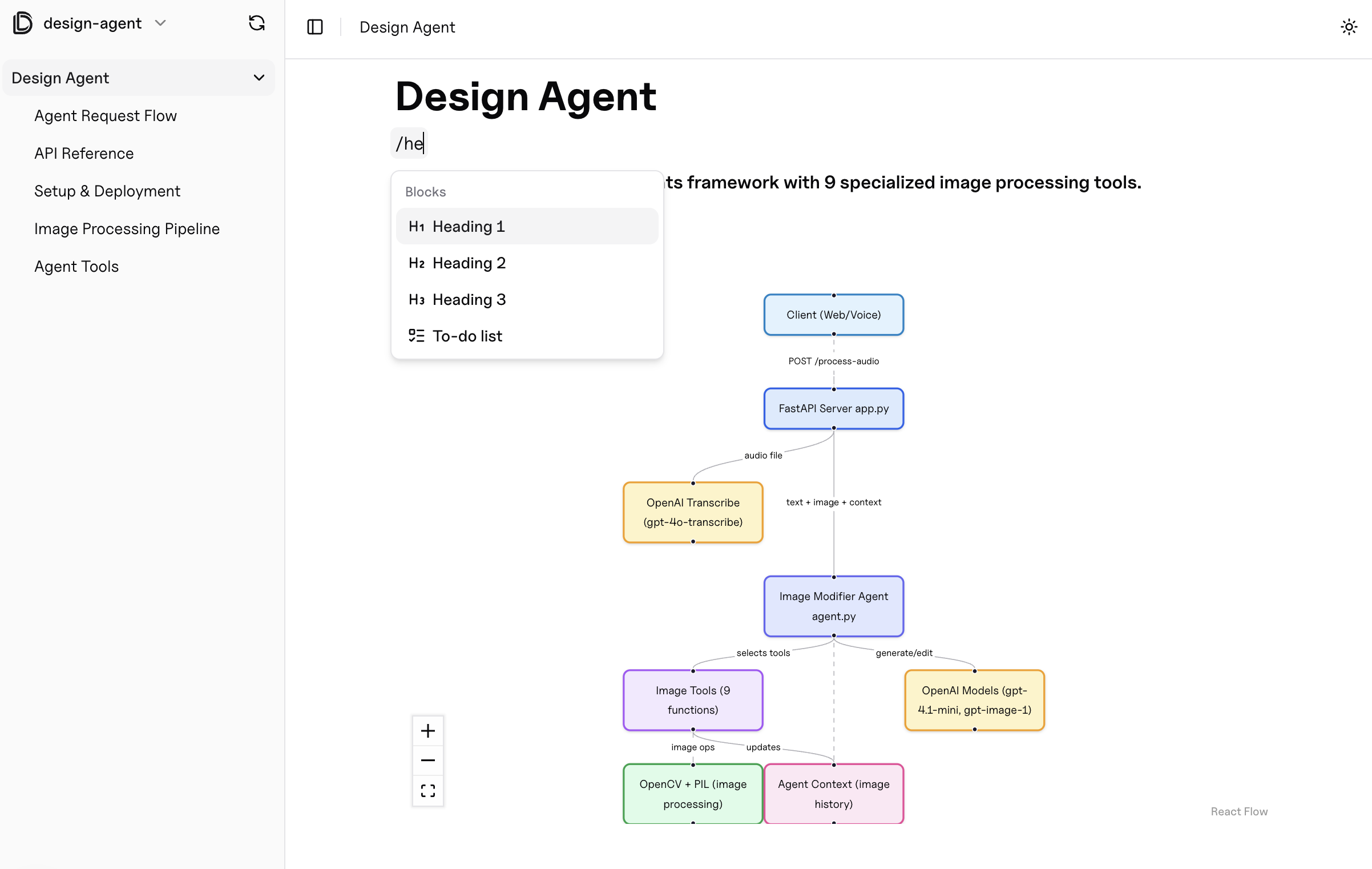Click the refresh sync icon
Viewport: 1372px width, 869px height.
[x=257, y=23]
